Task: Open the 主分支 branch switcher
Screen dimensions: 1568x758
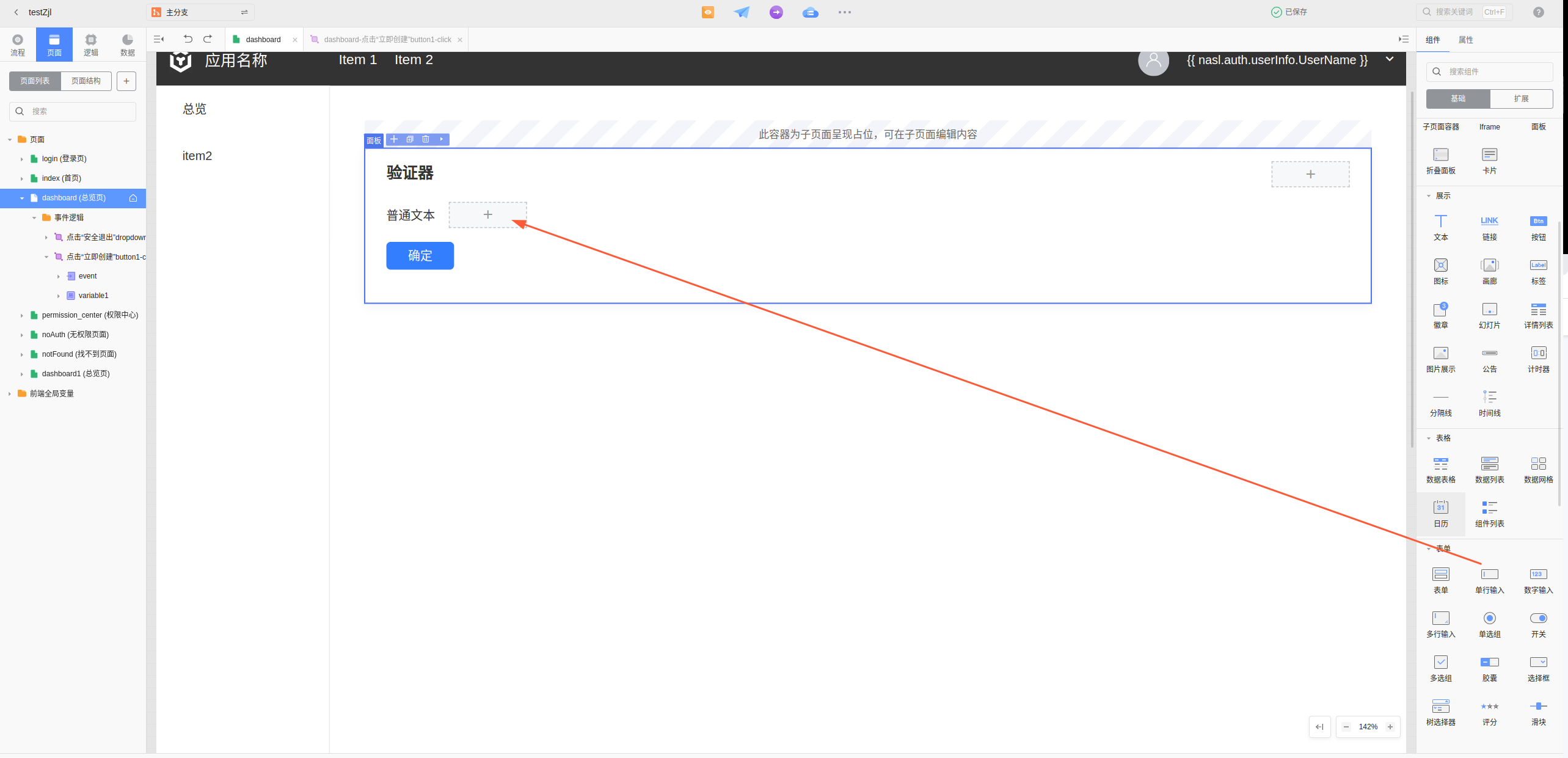Action: click(x=200, y=12)
